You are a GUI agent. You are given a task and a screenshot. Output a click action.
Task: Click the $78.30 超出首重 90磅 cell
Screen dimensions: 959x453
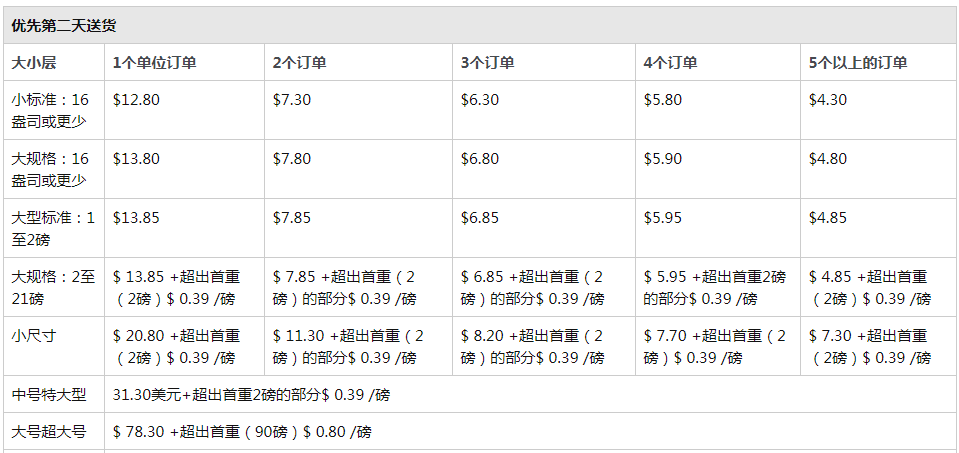coord(242,432)
